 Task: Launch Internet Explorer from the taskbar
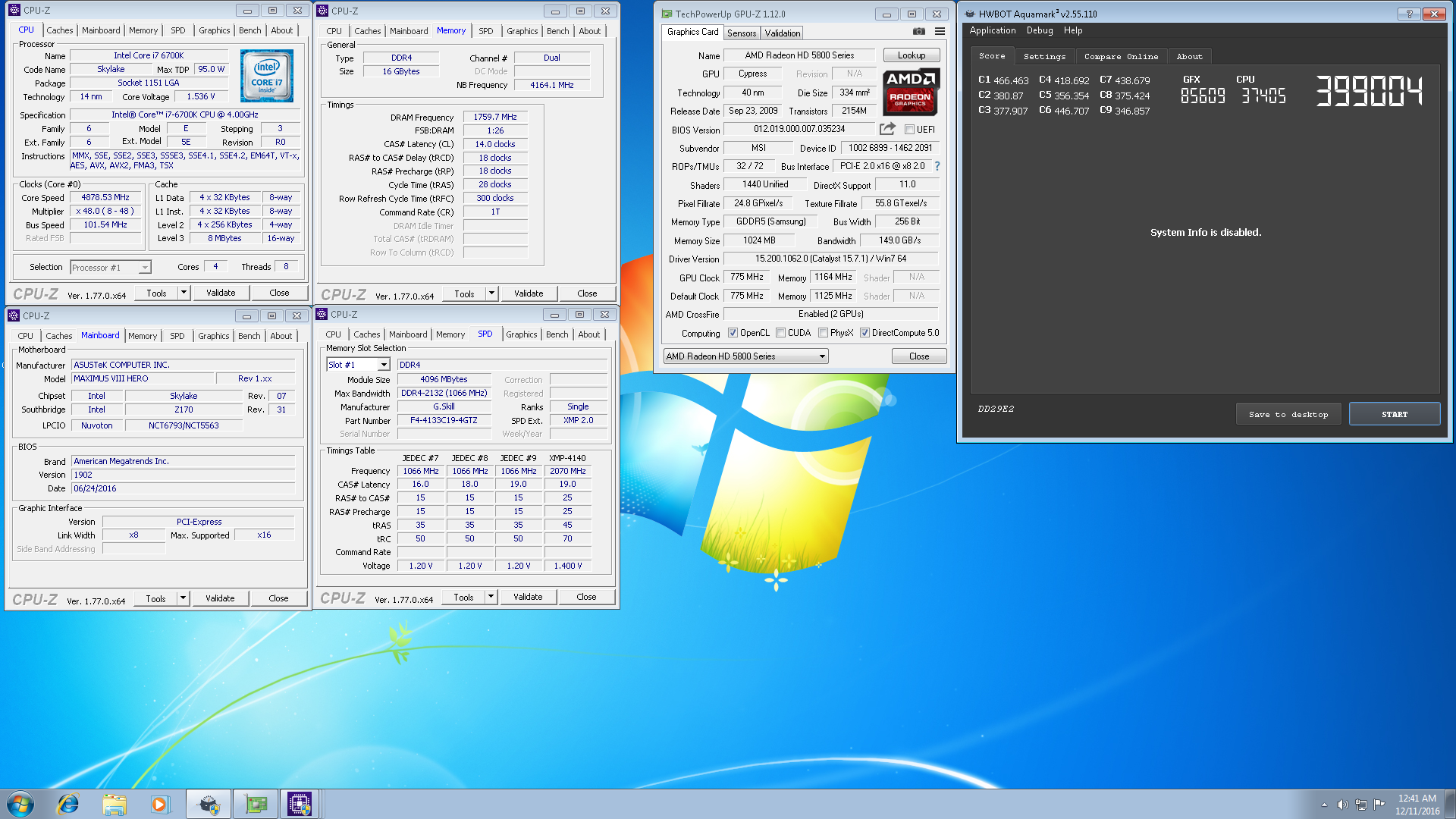pos(68,804)
